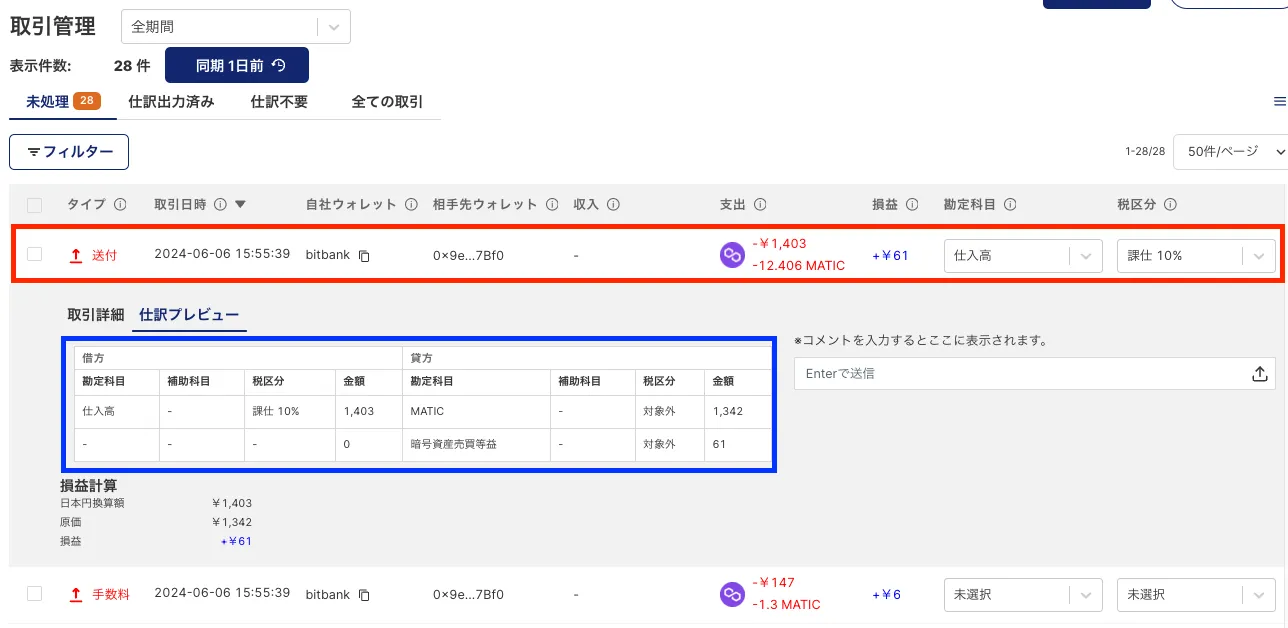
Task: Expand the 仕入高 account dropdown
Action: click(x=1023, y=256)
